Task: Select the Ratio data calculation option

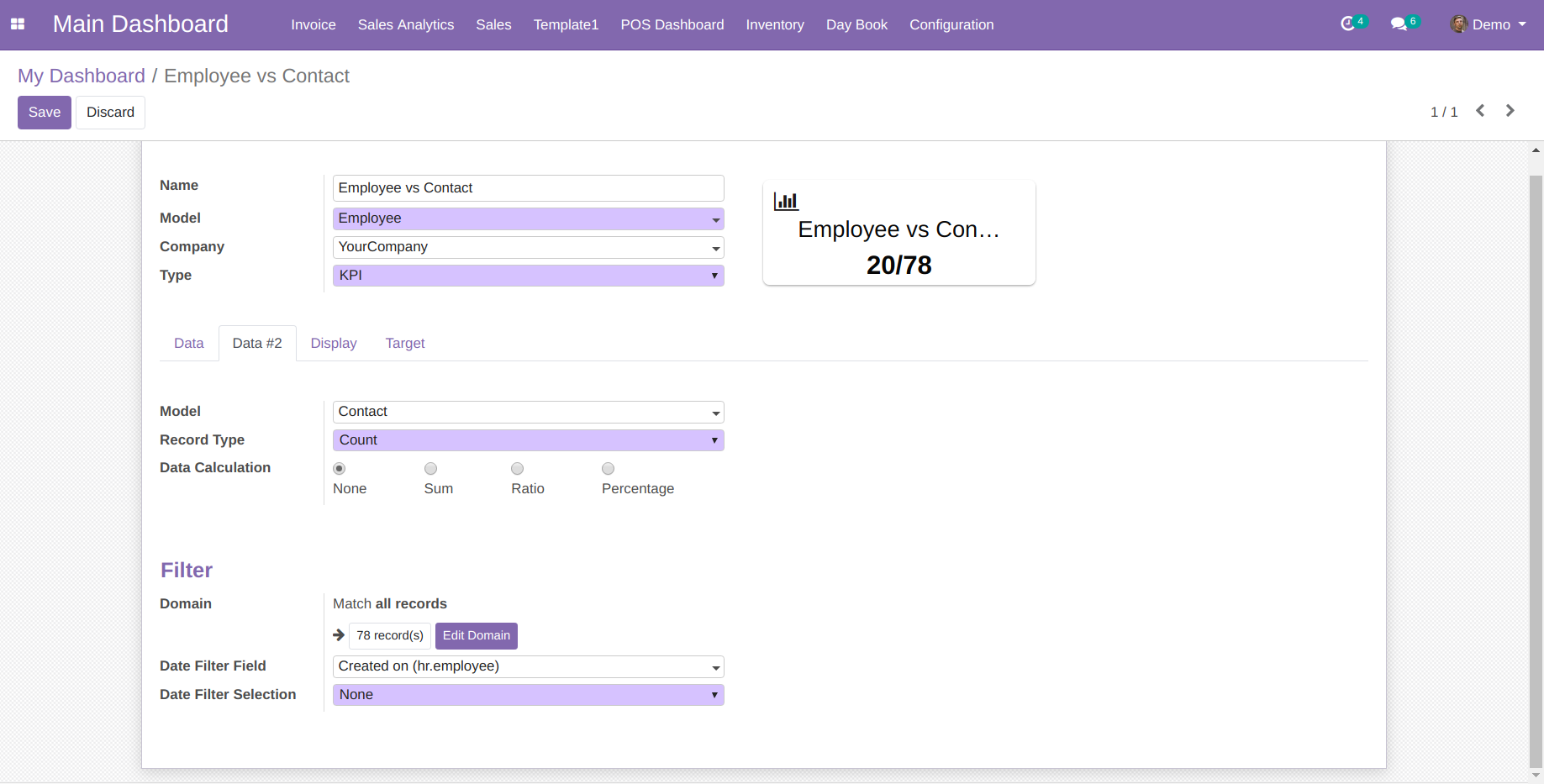Action: point(518,469)
